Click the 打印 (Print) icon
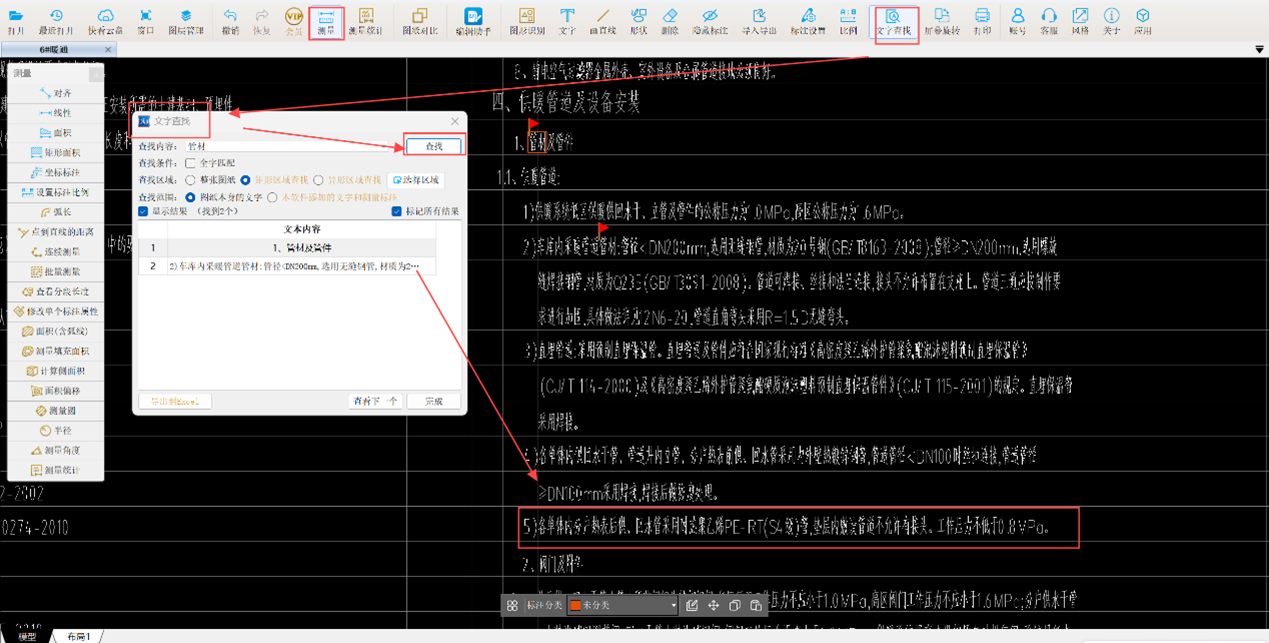 (982, 22)
